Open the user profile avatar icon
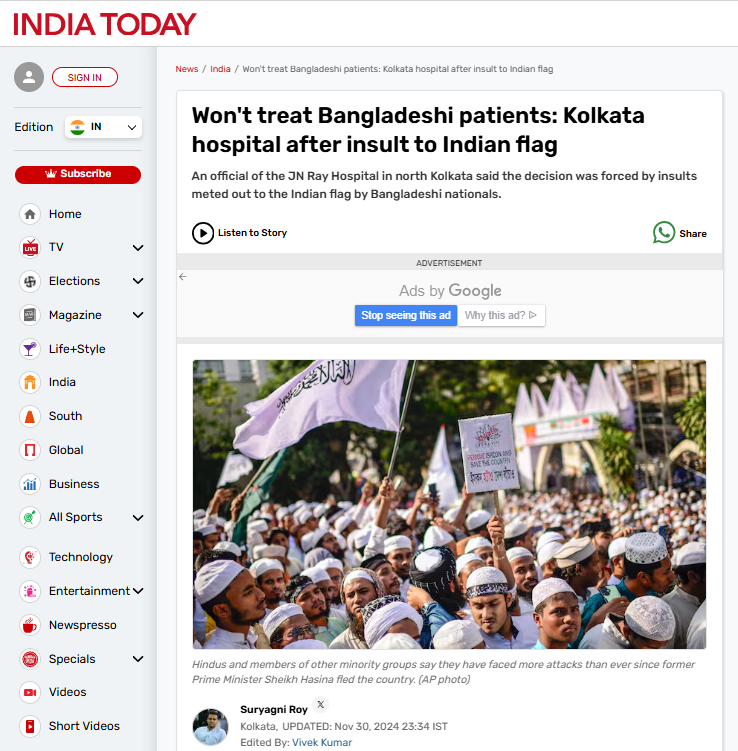 [29, 77]
